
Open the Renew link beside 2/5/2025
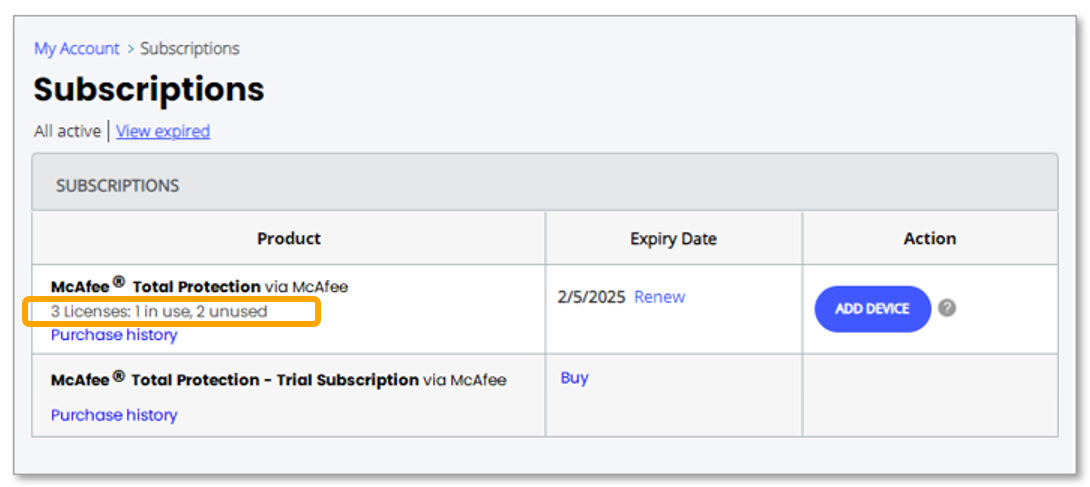659,297
